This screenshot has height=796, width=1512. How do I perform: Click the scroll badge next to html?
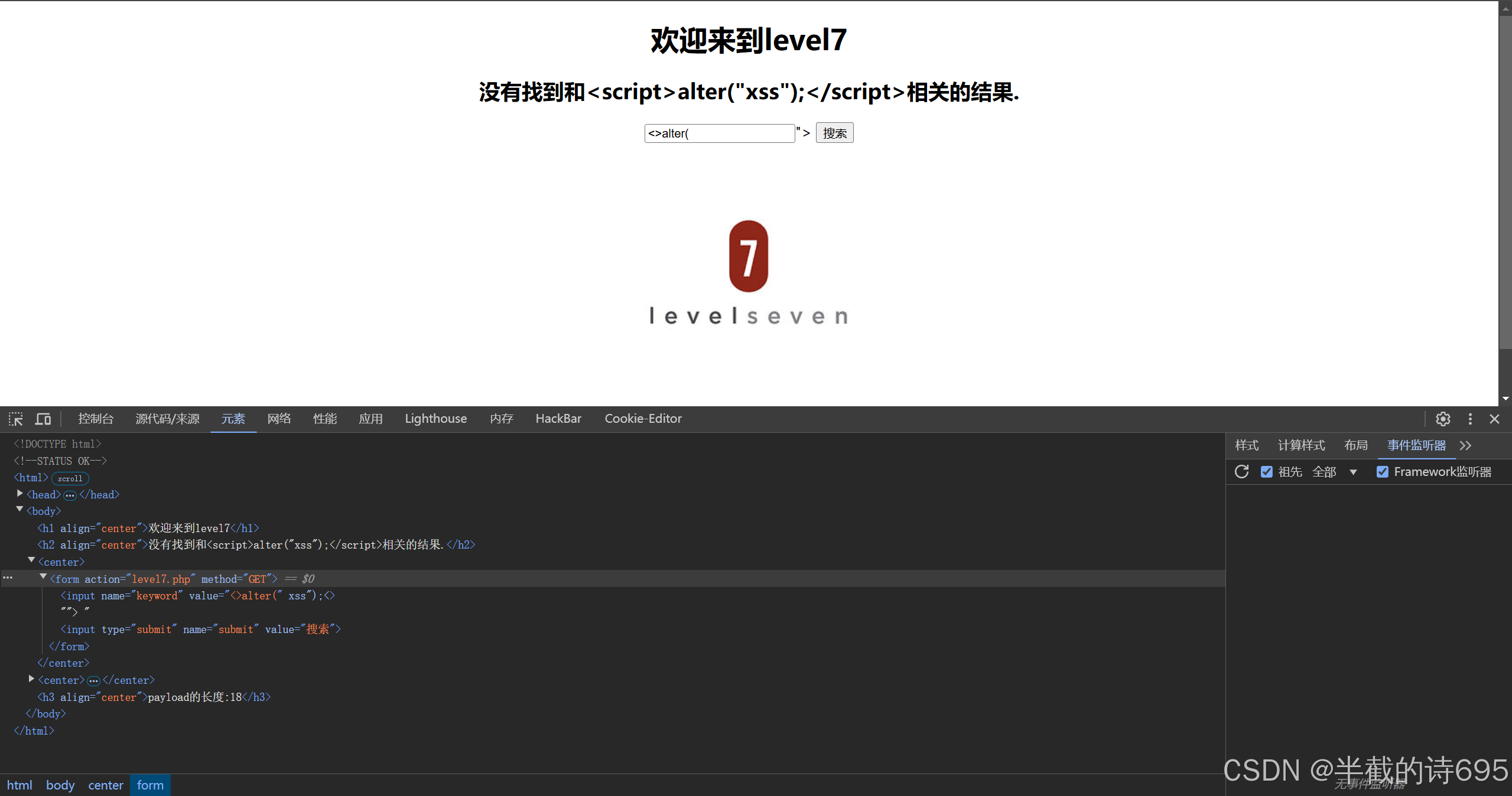click(x=70, y=478)
